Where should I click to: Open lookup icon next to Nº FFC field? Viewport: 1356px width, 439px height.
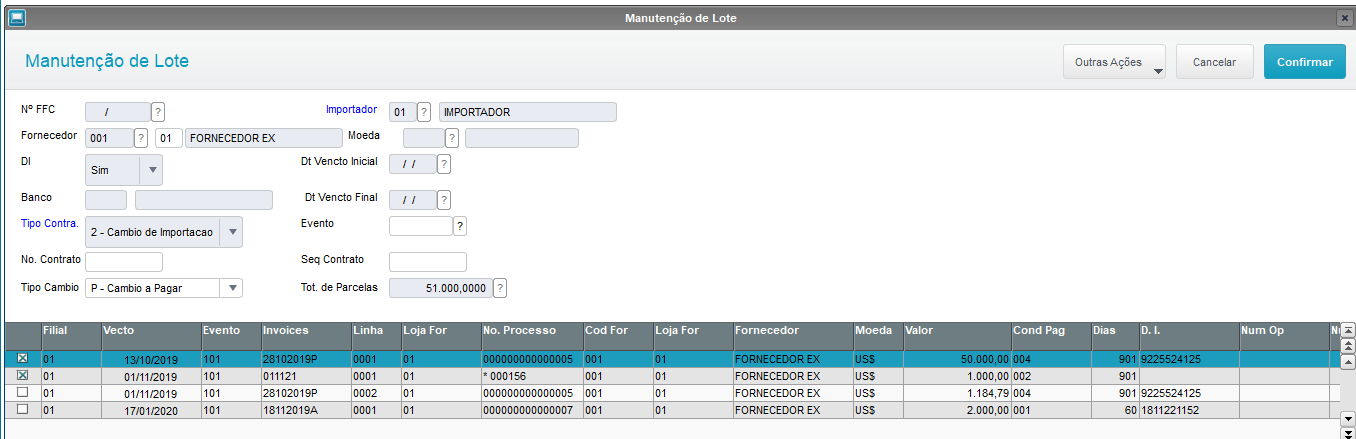(x=158, y=112)
